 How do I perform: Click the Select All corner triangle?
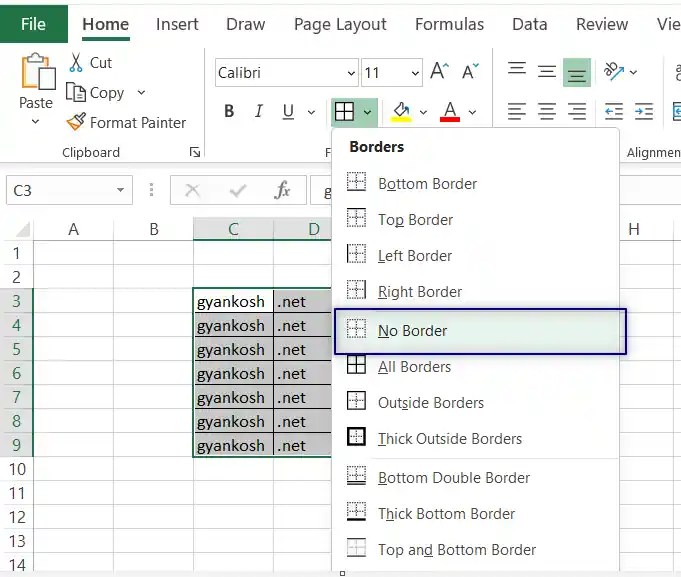[23, 229]
